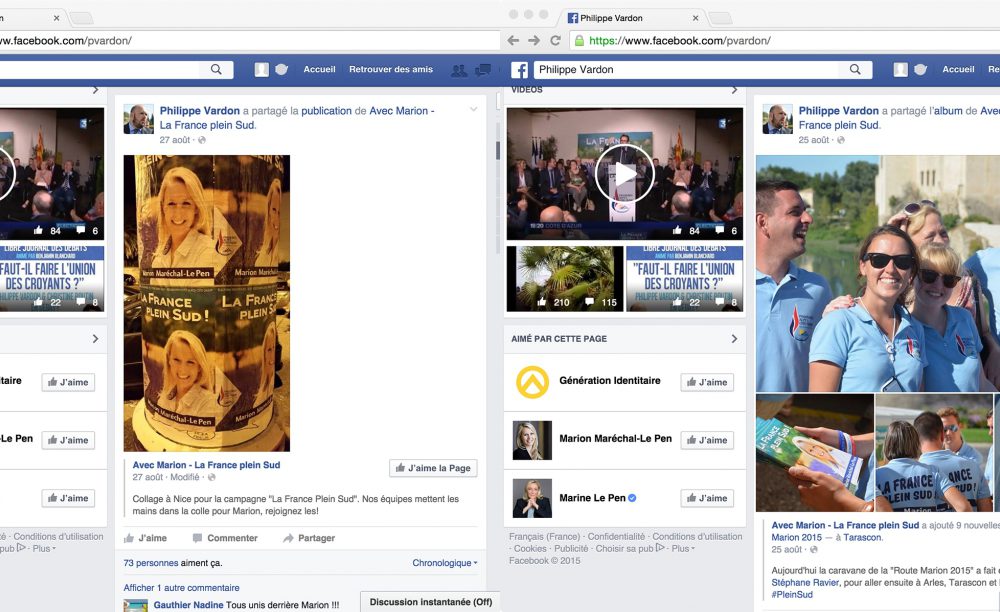Open a new tab in right browser window

(x=721, y=18)
